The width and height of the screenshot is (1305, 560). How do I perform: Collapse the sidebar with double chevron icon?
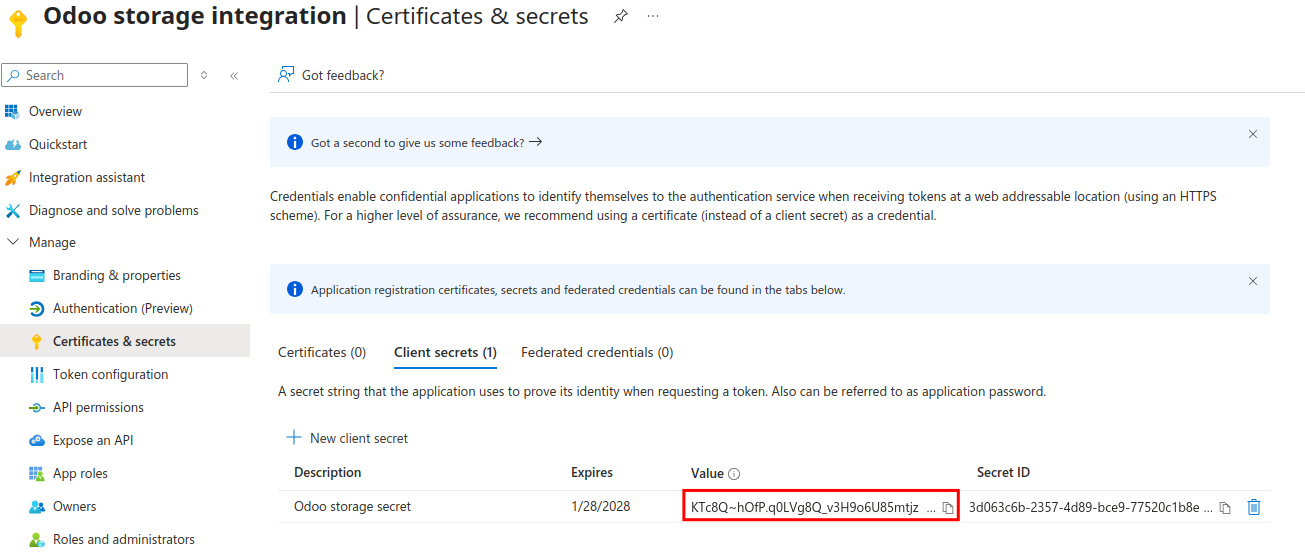(x=234, y=75)
